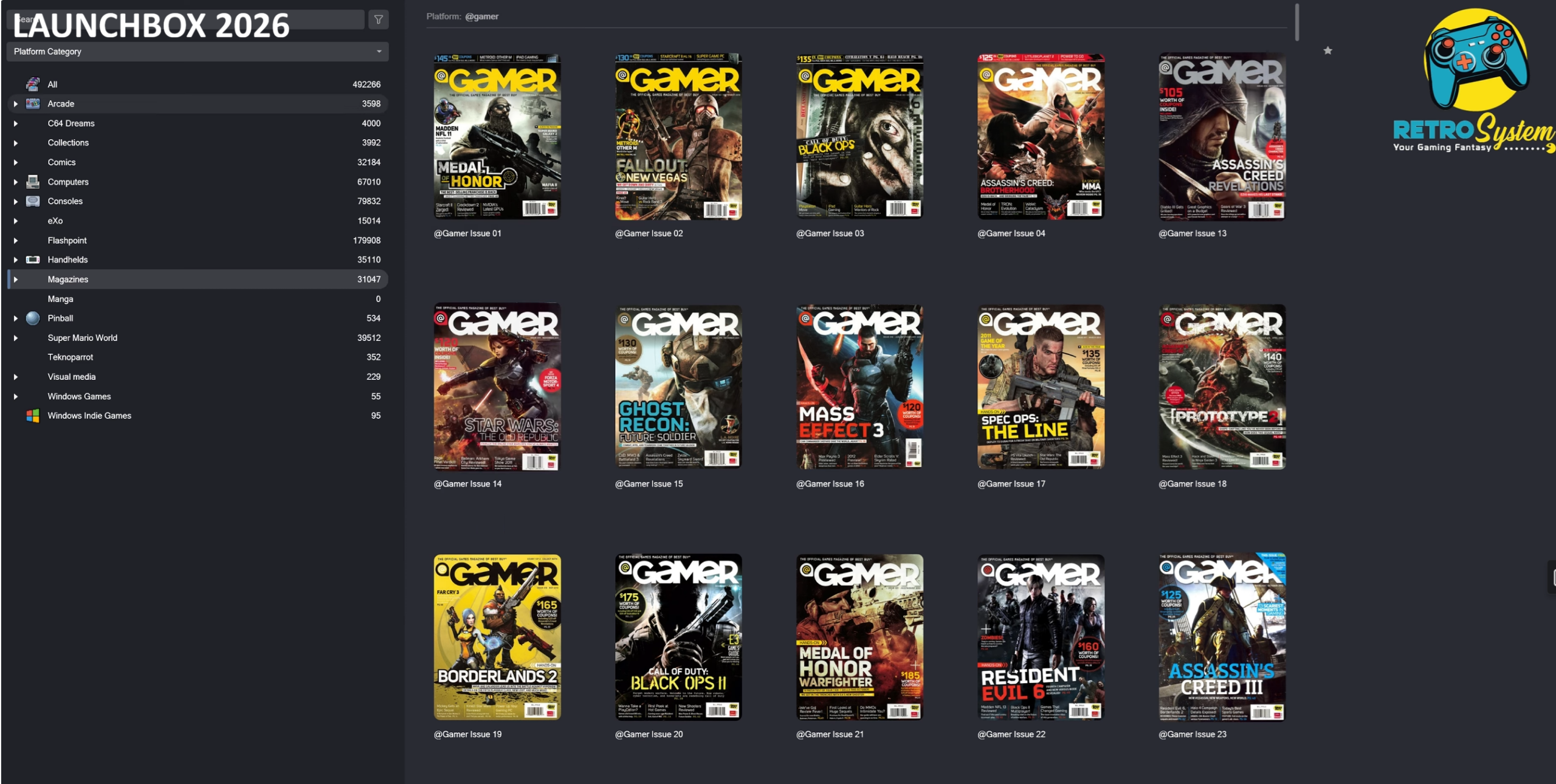The image size is (1556, 784).
Task: Click the Computers category icon
Action: click(33, 181)
